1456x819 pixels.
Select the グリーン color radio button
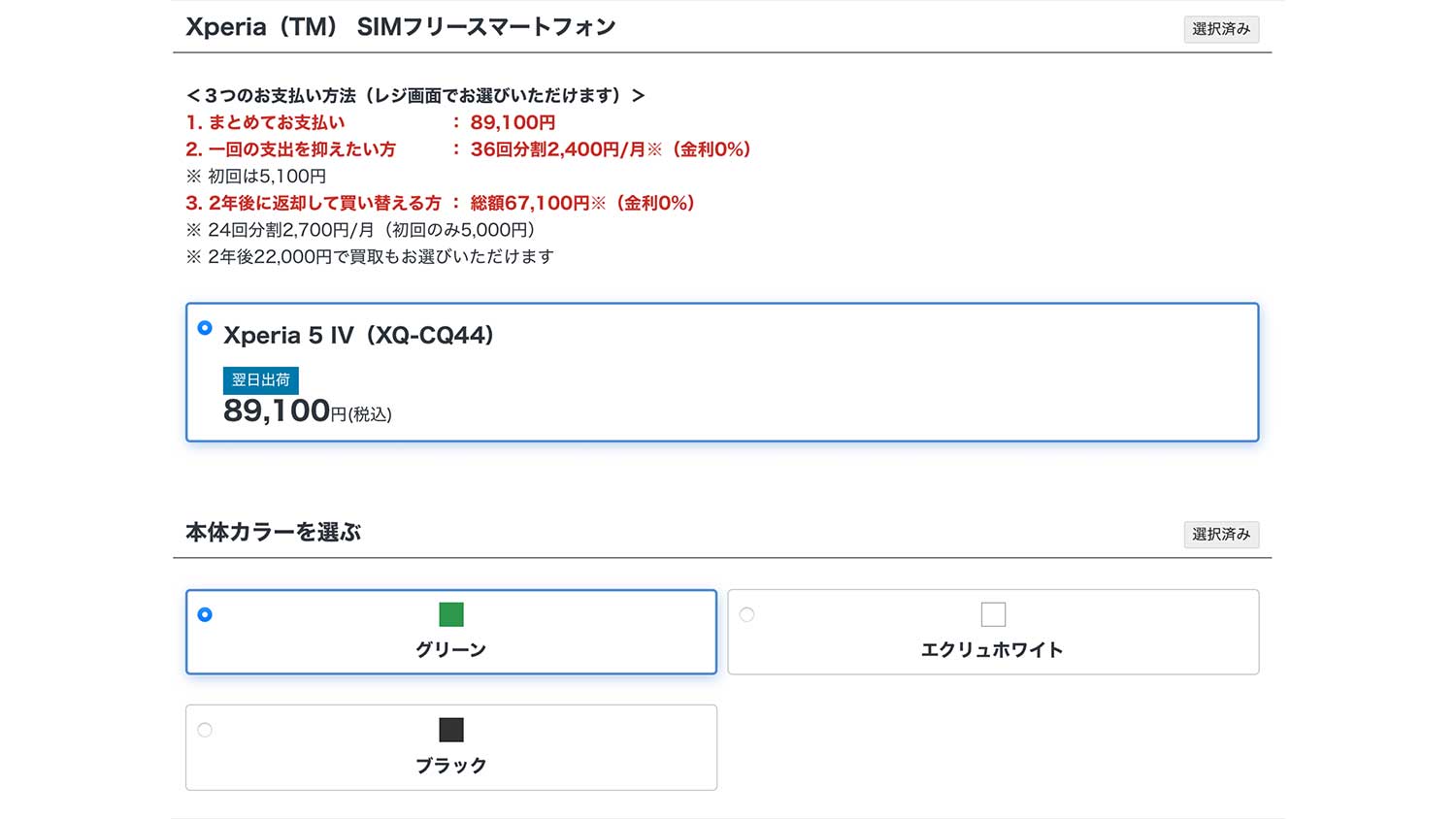pyautogui.click(x=205, y=614)
